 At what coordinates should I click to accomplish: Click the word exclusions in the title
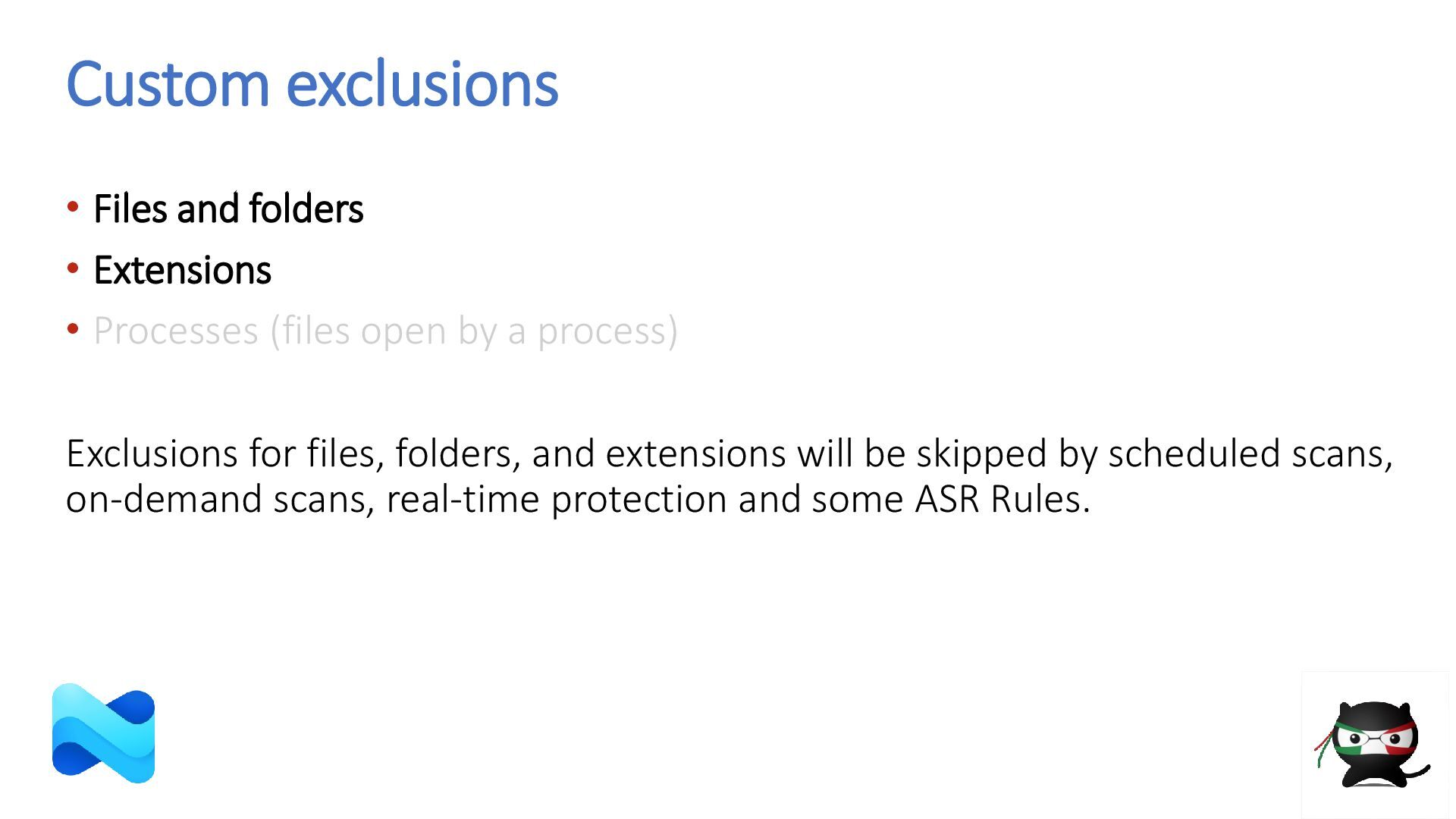pyautogui.click(x=422, y=83)
